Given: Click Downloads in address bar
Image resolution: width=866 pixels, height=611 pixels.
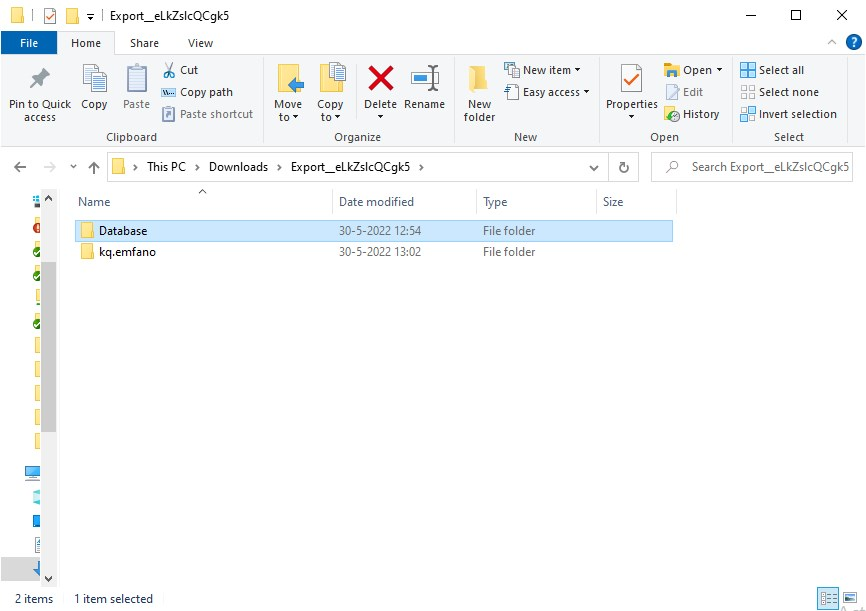Looking at the screenshot, I should [x=238, y=167].
